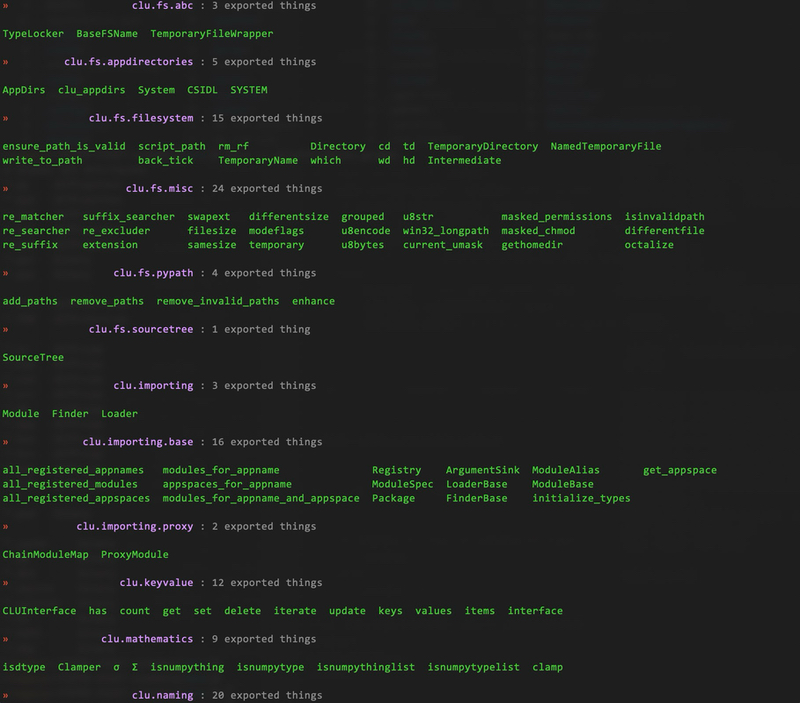Click the Loader export name
The height and width of the screenshot is (703, 800).
point(119,414)
